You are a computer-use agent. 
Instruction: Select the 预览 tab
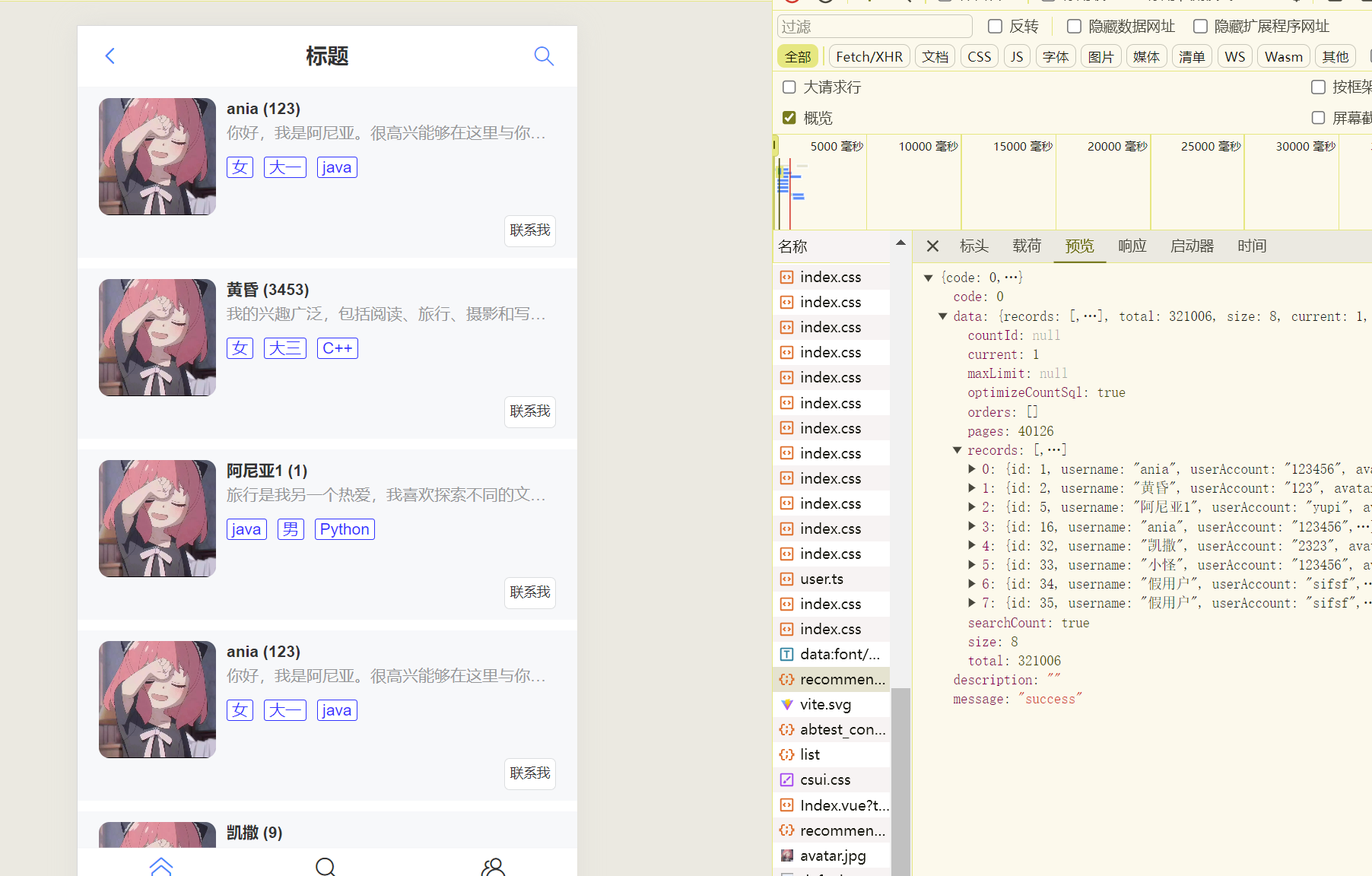click(1080, 246)
